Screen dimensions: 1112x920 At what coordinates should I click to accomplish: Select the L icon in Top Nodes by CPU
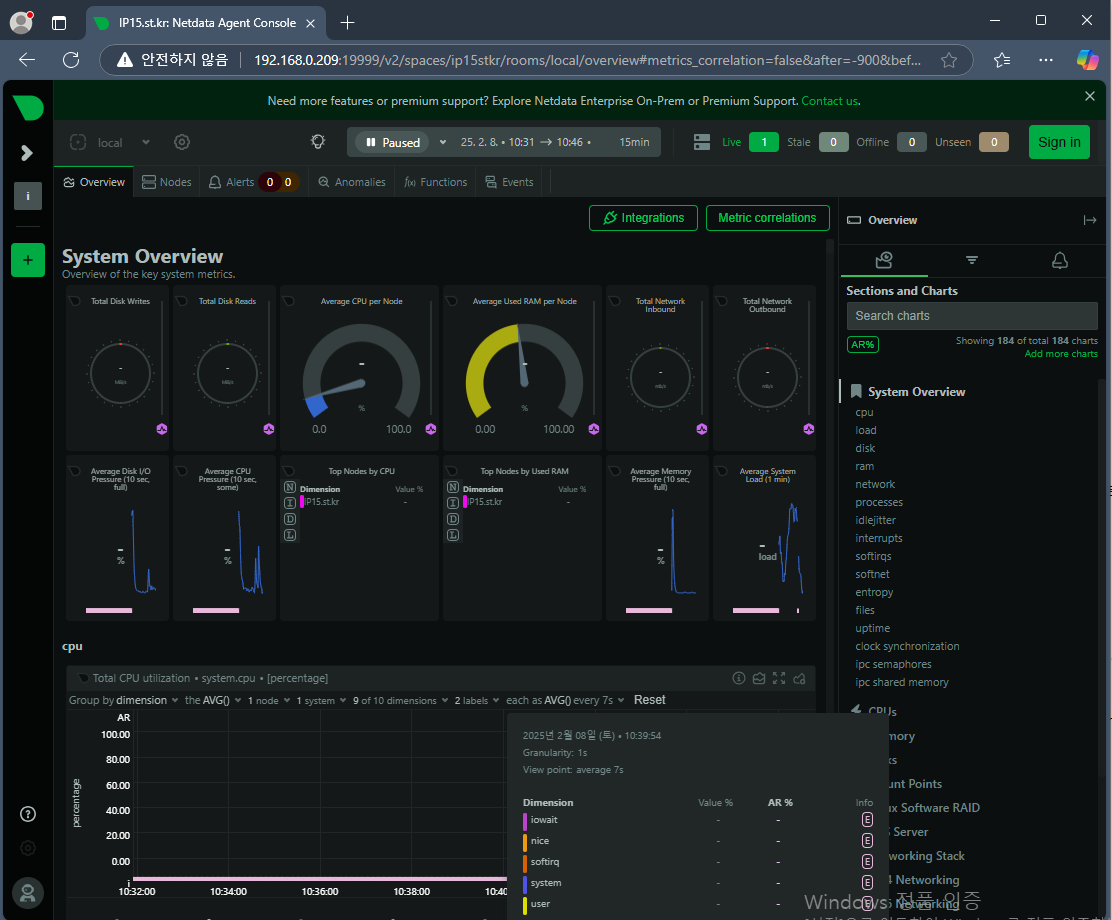pos(290,535)
